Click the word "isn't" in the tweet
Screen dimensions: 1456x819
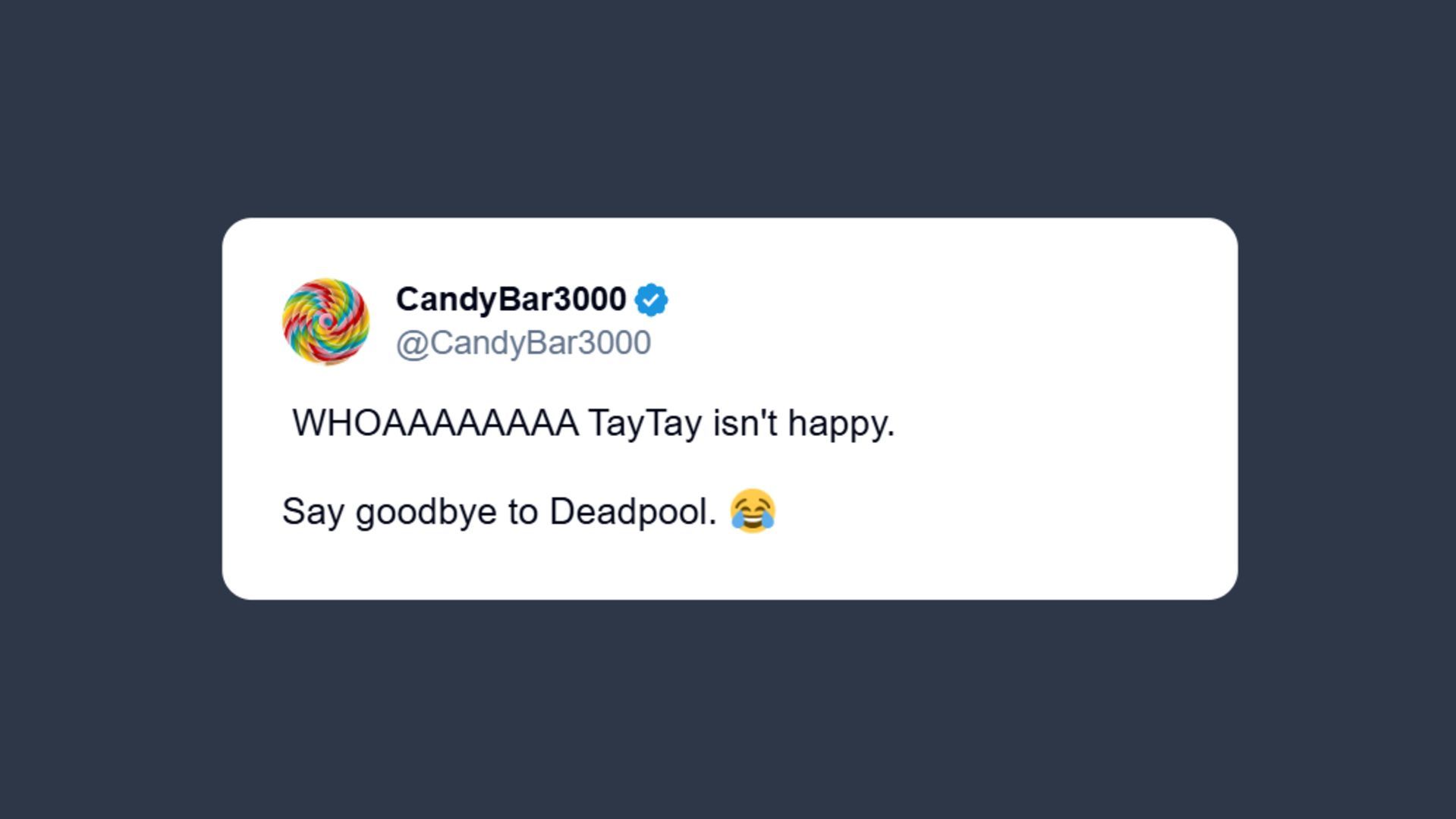pyautogui.click(x=745, y=423)
